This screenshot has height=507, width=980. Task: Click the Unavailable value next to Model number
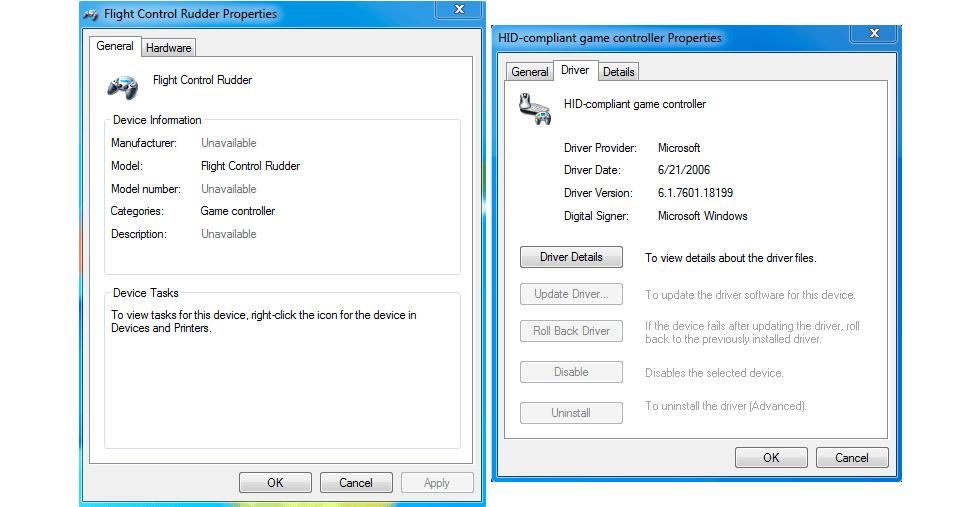tap(229, 189)
